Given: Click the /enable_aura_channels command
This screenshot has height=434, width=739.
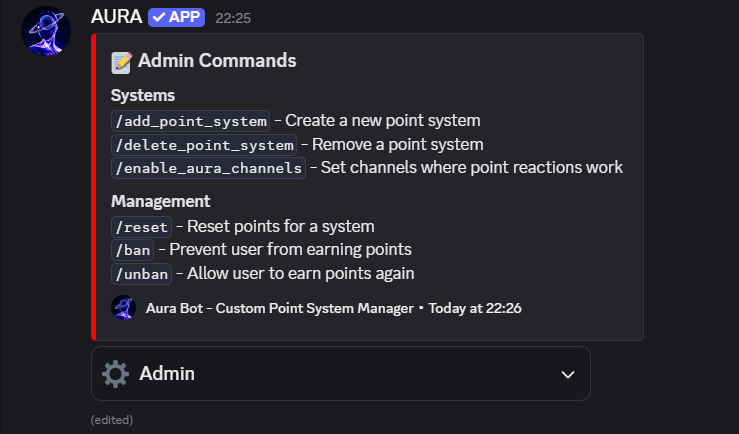Looking at the screenshot, I should point(208,168).
